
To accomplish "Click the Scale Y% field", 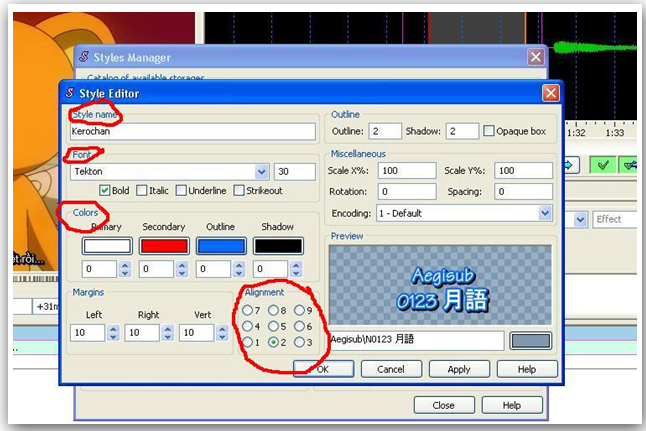I will click(x=524, y=170).
